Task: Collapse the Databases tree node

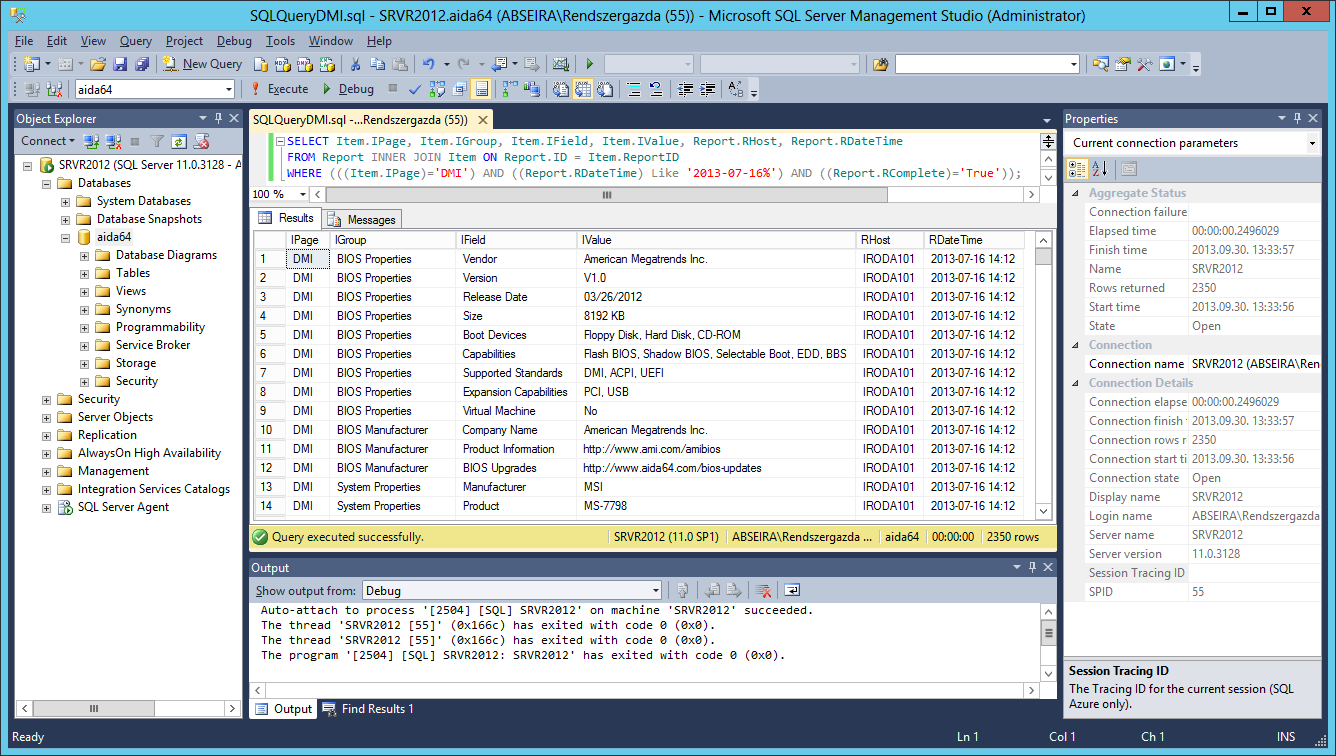Action: coord(46,183)
